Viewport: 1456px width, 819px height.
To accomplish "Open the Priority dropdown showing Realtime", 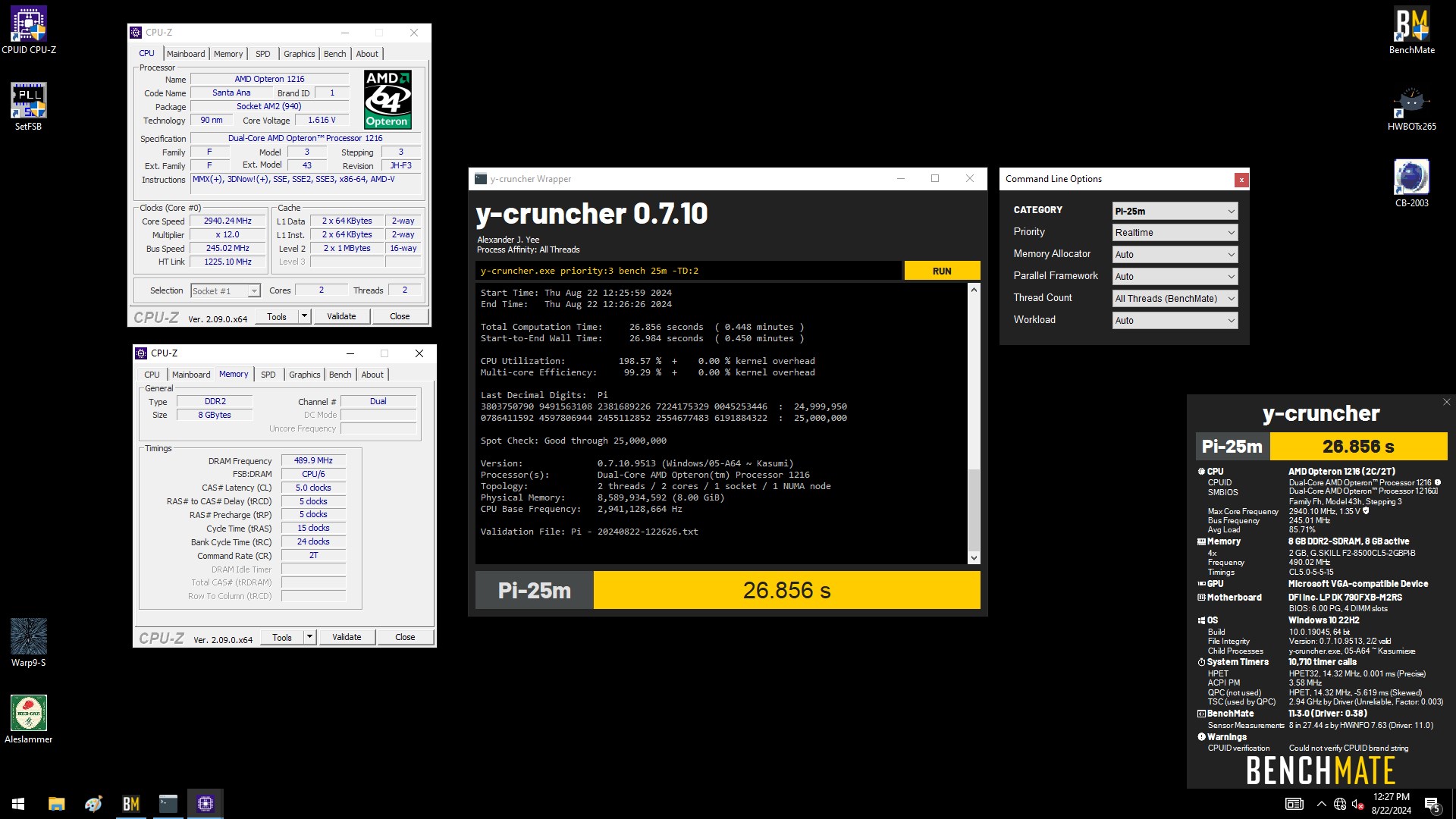I will pos(1175,233).
